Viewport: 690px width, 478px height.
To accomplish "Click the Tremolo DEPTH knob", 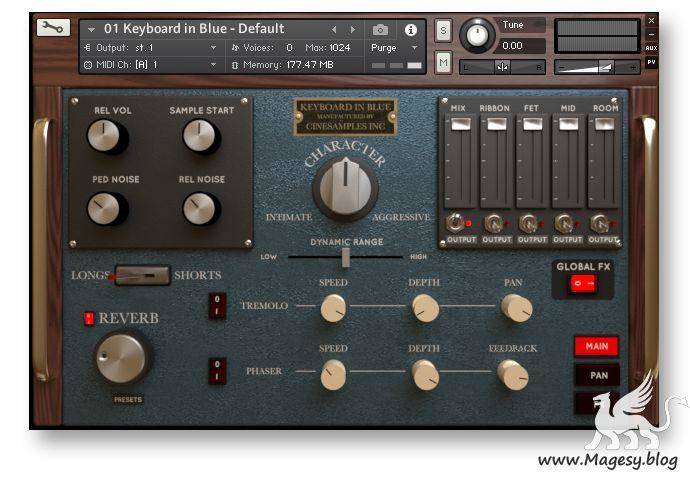I will click(426, 308).
